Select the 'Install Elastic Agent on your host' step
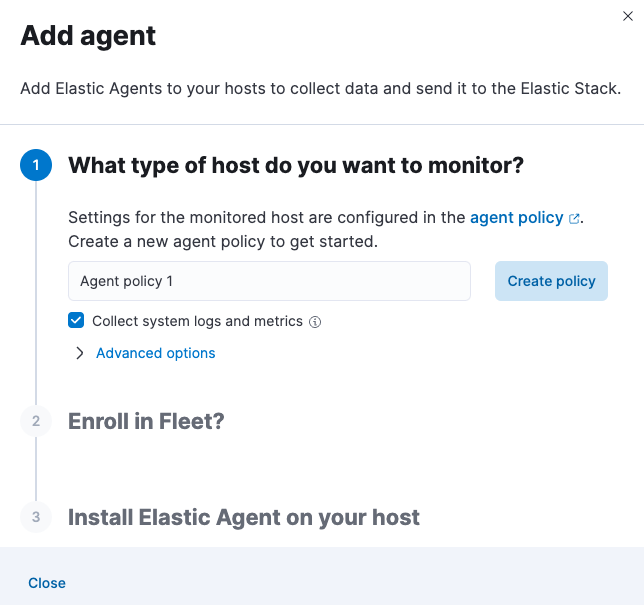 [244, 517]
